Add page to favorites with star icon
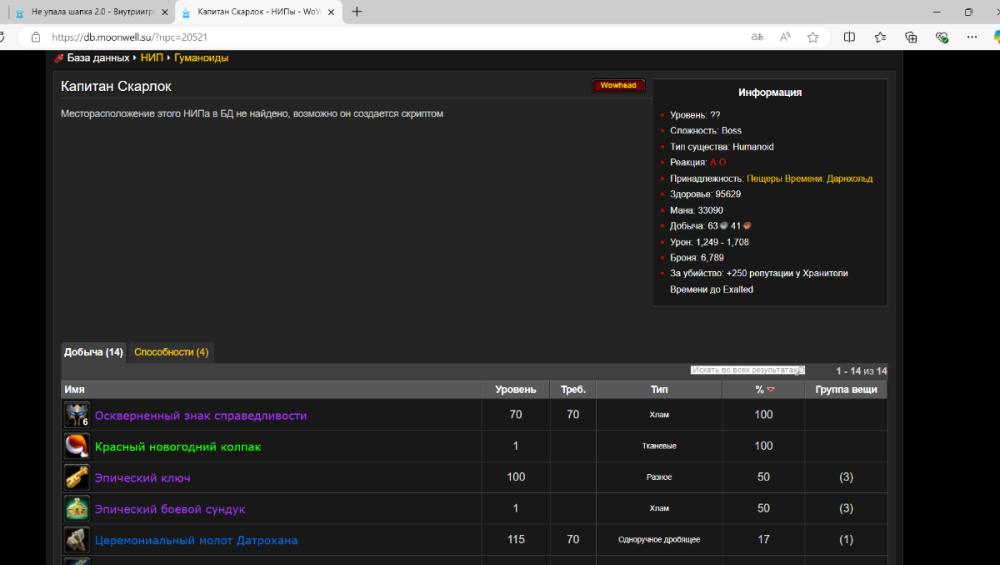This screenshot has width=1000, height=565. [813, 37]
